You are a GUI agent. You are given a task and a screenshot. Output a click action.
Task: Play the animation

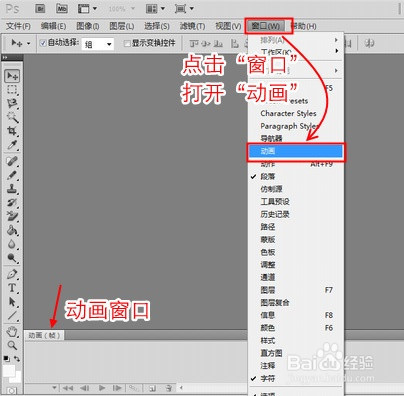(102, 388)
